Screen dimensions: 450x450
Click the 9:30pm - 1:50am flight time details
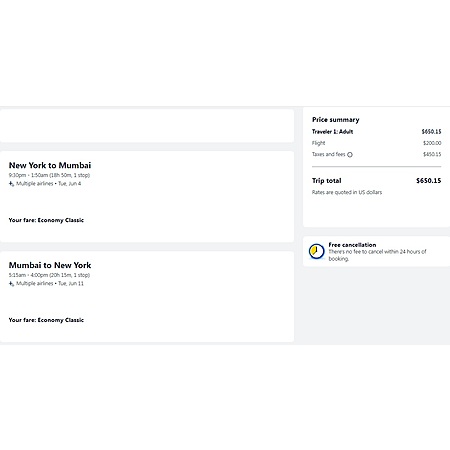[49, 175]
